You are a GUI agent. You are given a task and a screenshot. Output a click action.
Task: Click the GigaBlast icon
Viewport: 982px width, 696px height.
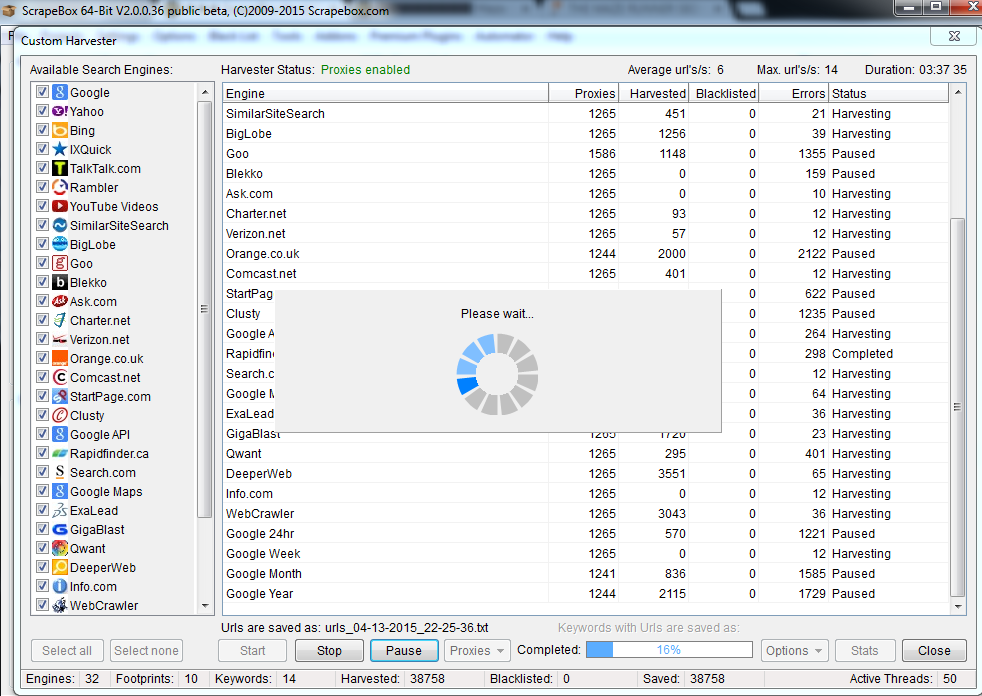[59, 529]
